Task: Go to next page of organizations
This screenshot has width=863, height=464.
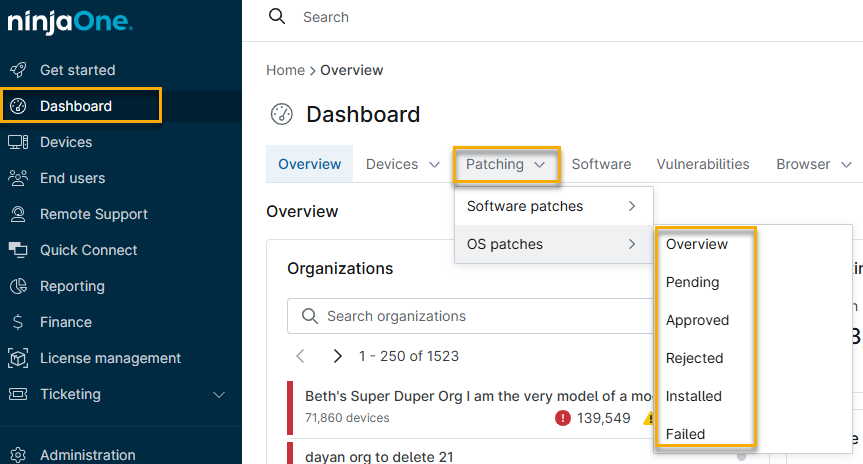Action: 337,356
